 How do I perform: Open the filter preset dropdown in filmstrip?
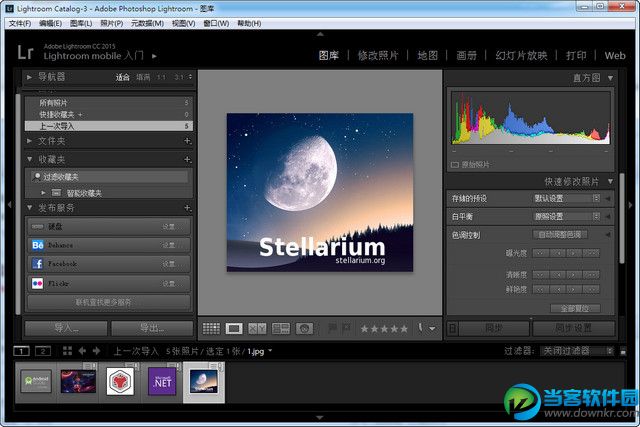pyautogui.click(x=577, y=351)
